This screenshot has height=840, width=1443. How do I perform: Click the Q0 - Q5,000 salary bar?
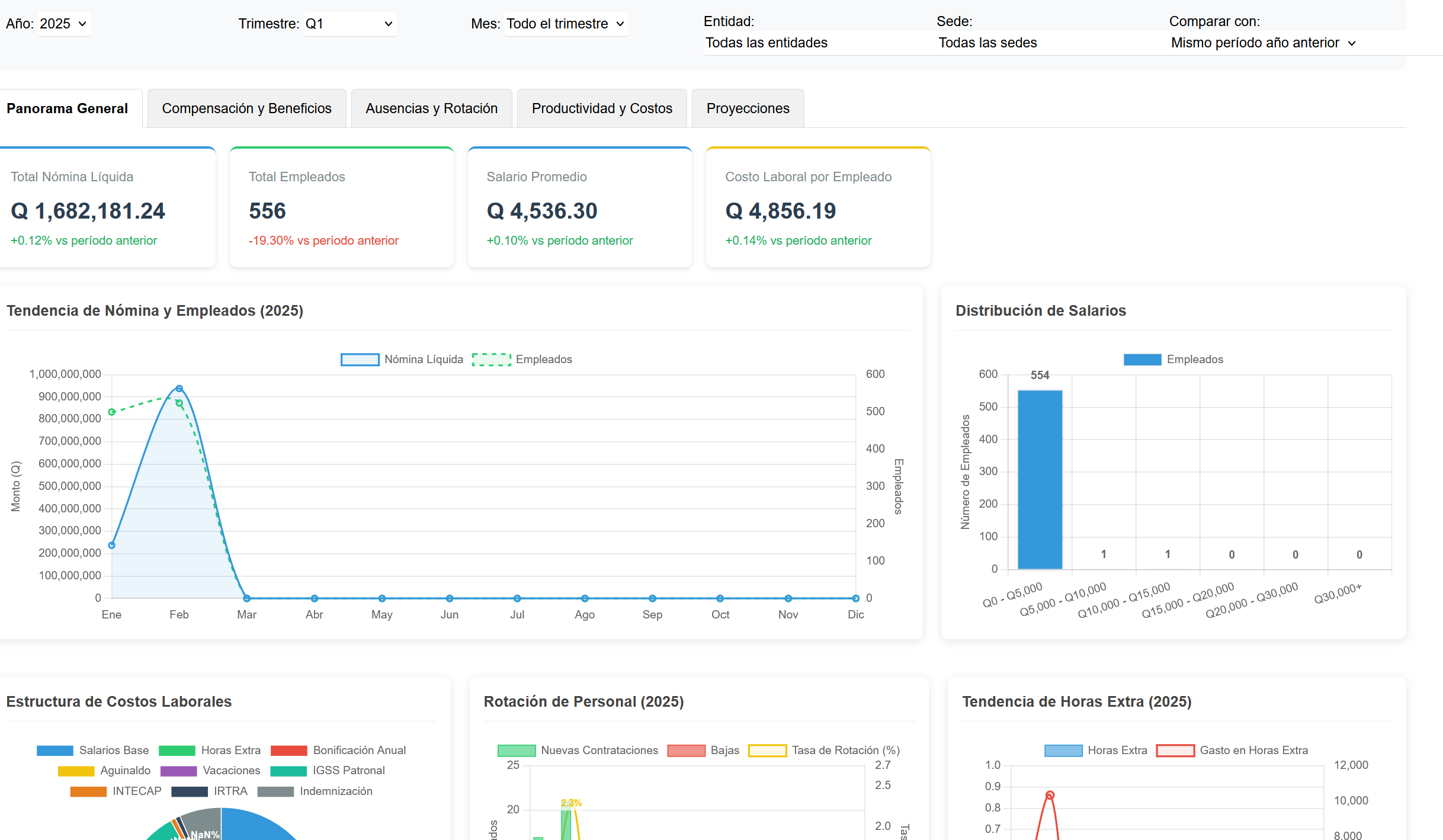pos(1040,480)
